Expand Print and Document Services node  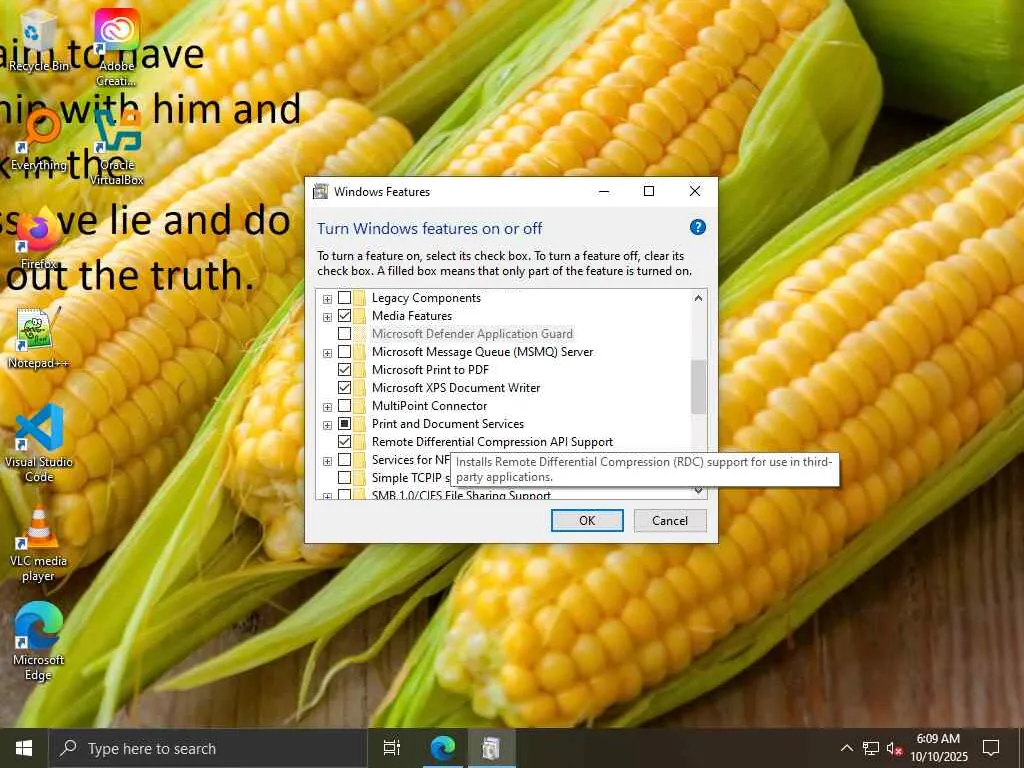(x=327, y=425)
